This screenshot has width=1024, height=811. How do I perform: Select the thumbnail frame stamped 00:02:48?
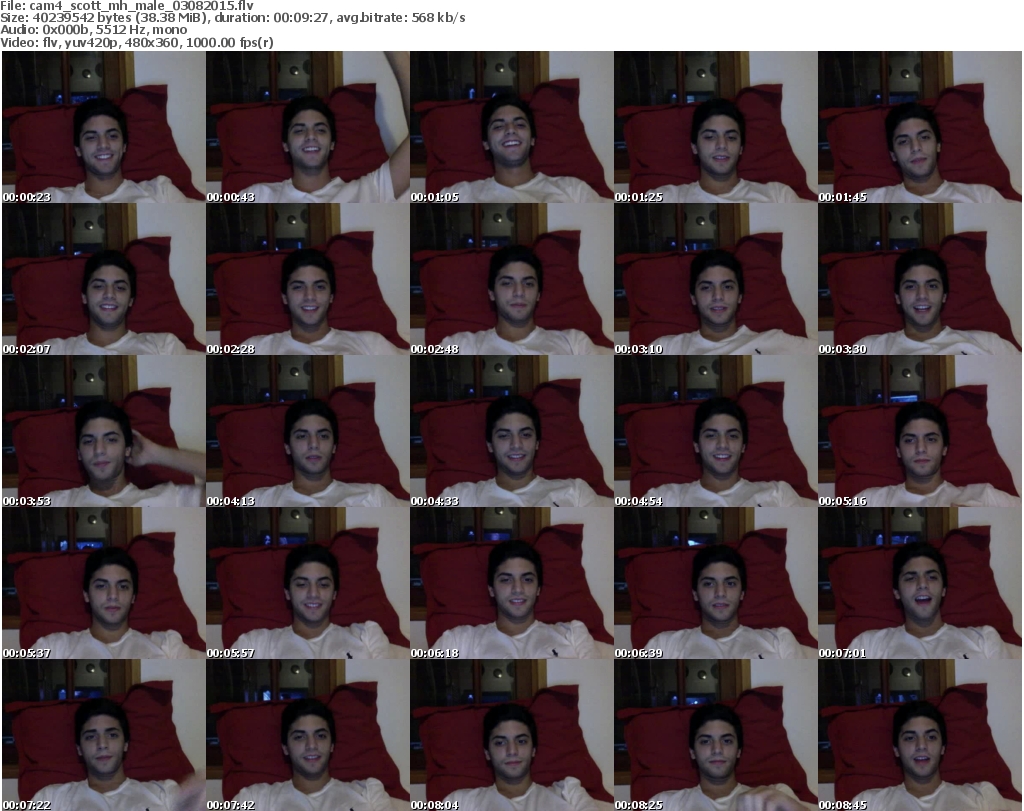pyautogui.click(x=511, y=279)
